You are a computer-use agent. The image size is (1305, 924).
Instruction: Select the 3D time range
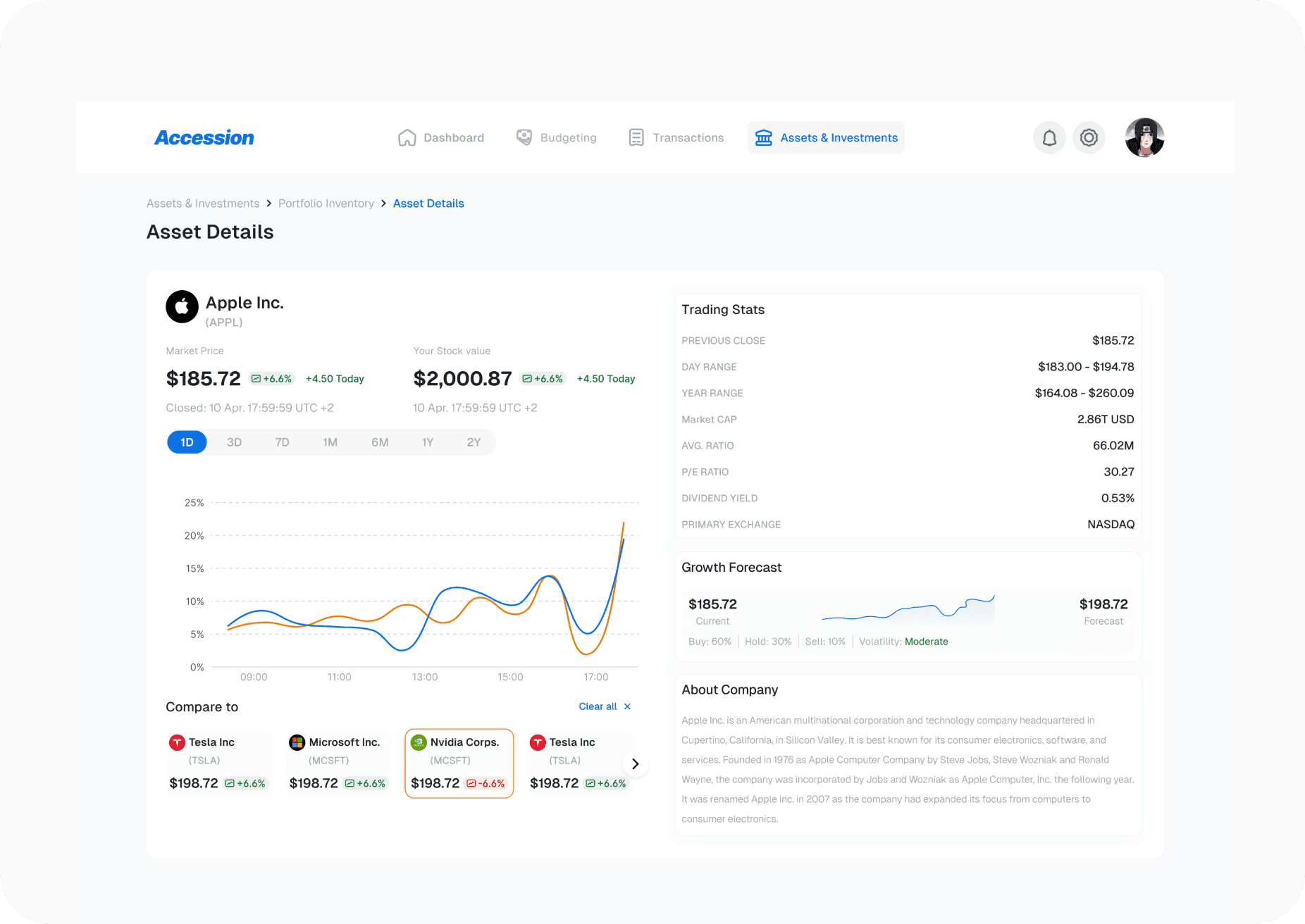tap(234, 442)
